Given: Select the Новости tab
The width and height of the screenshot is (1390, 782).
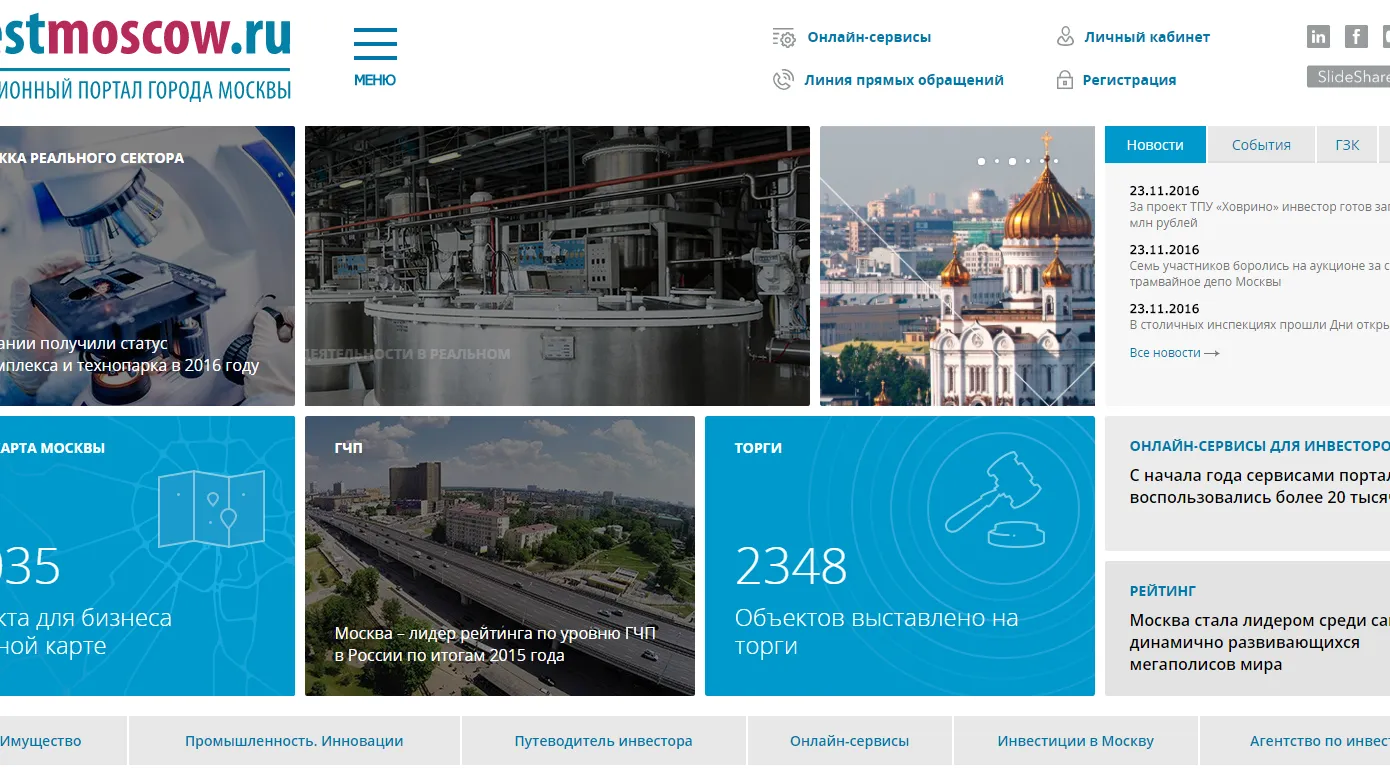Looking at the screenshot, I should click(x=1155, y=145).
